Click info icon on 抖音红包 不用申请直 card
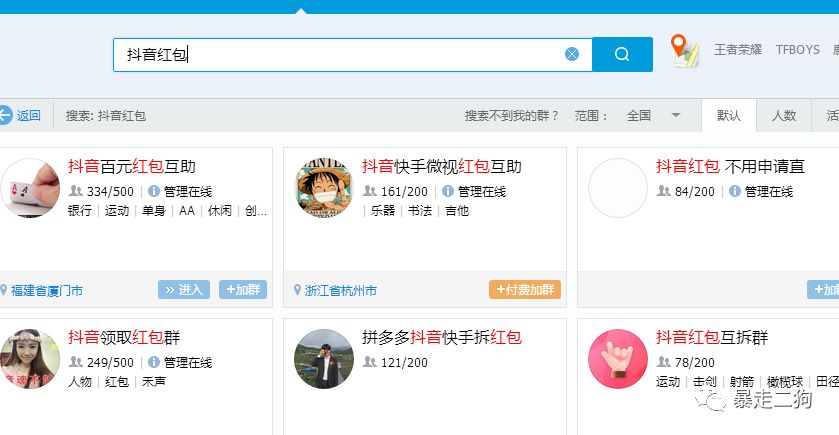839x435 pixels. tap(735, 191)
